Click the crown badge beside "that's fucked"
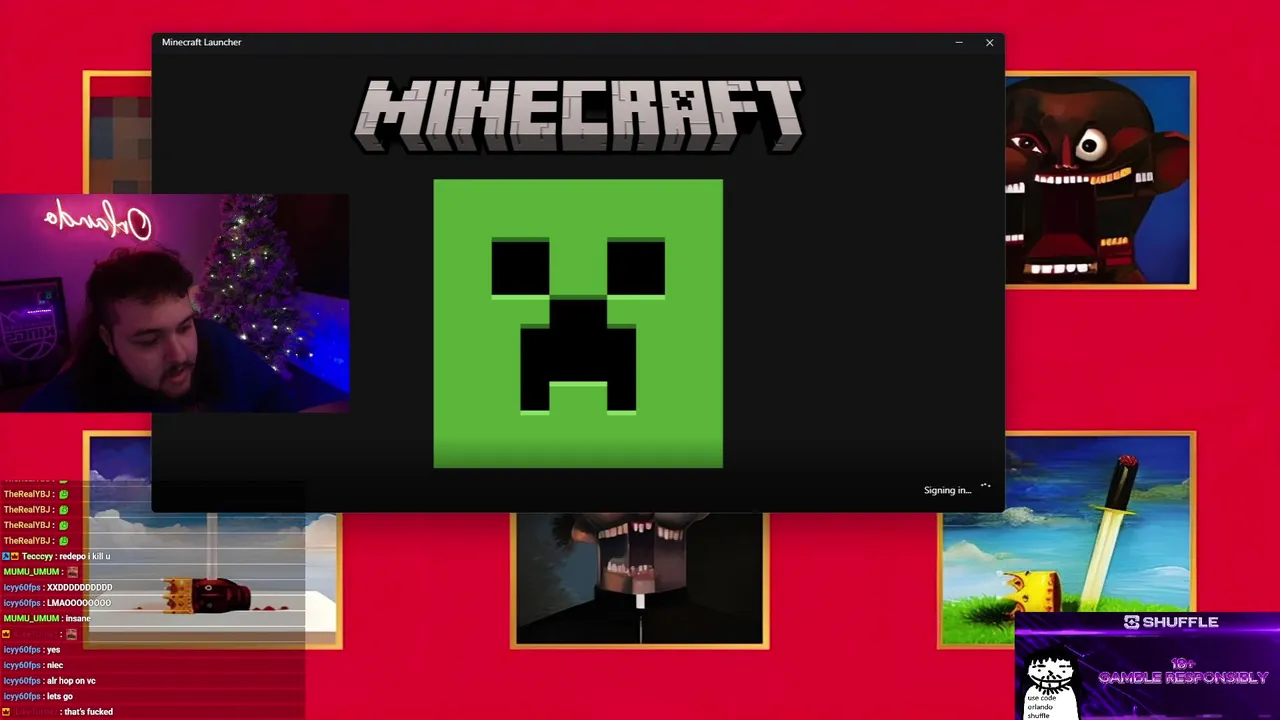Viewport: 1280px width, 720px height. coord(6,712)
